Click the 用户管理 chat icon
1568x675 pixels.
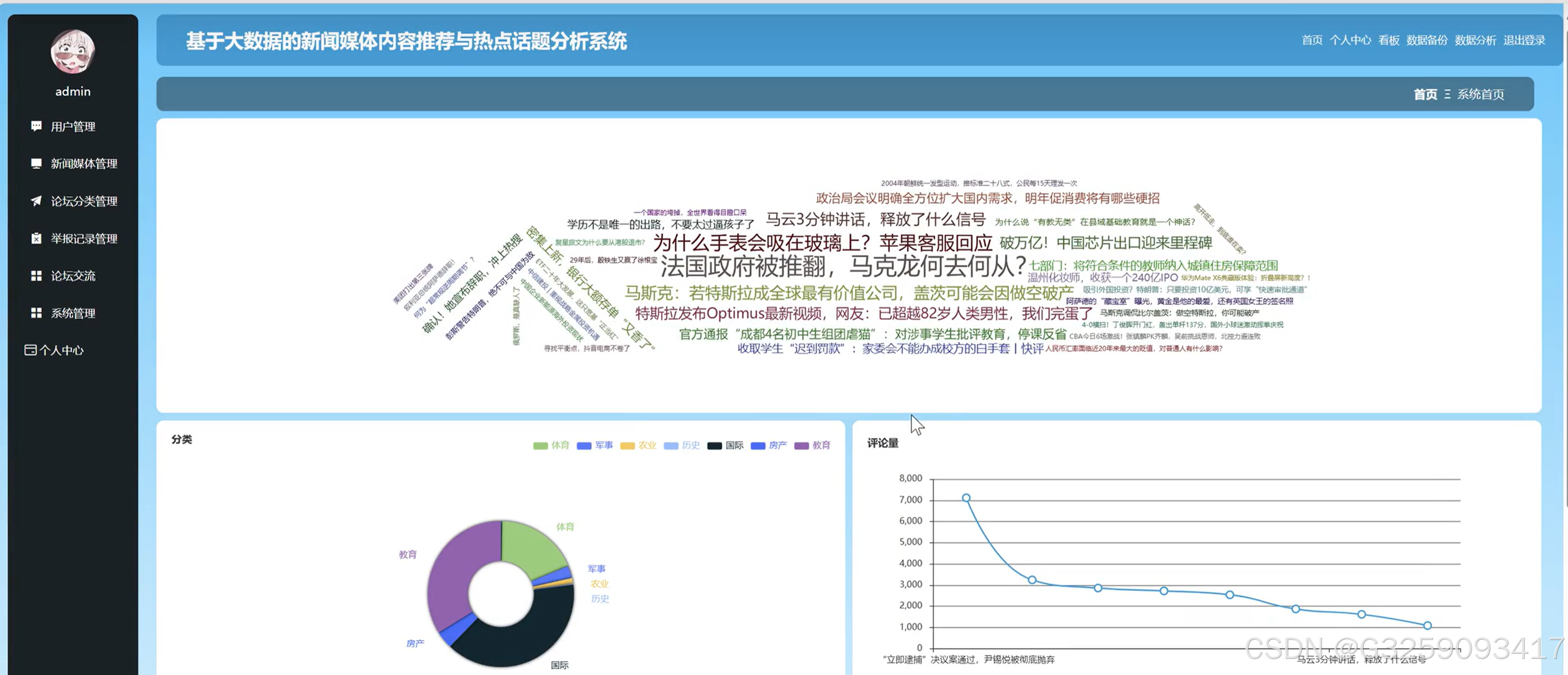coord(36,126)
